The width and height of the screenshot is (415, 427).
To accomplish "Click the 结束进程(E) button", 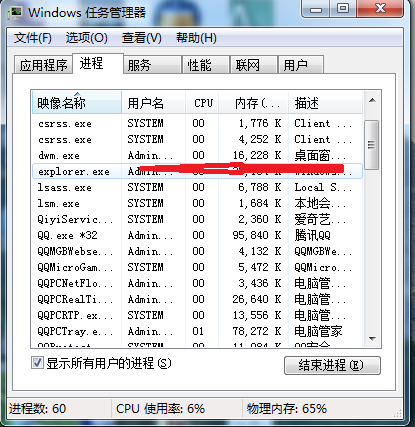I will pyautogui.click(x=332, y=365).
